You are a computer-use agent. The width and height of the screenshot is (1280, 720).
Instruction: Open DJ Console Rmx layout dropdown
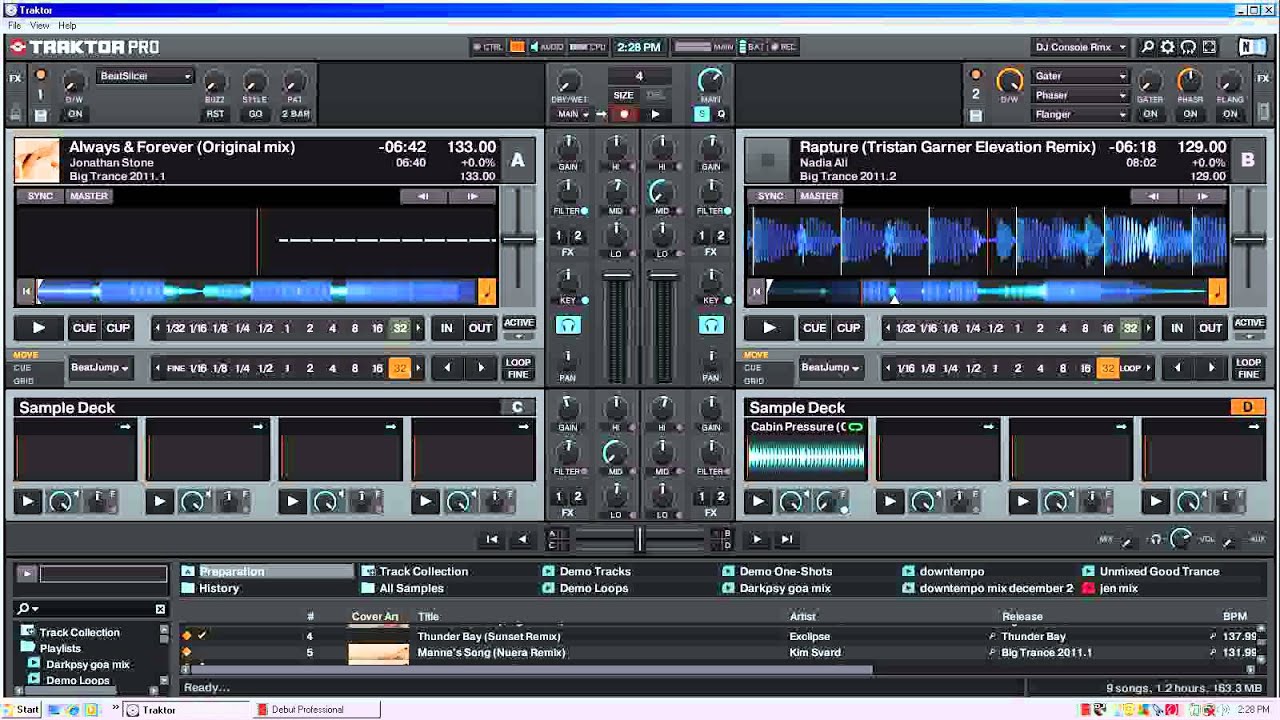1081,47
